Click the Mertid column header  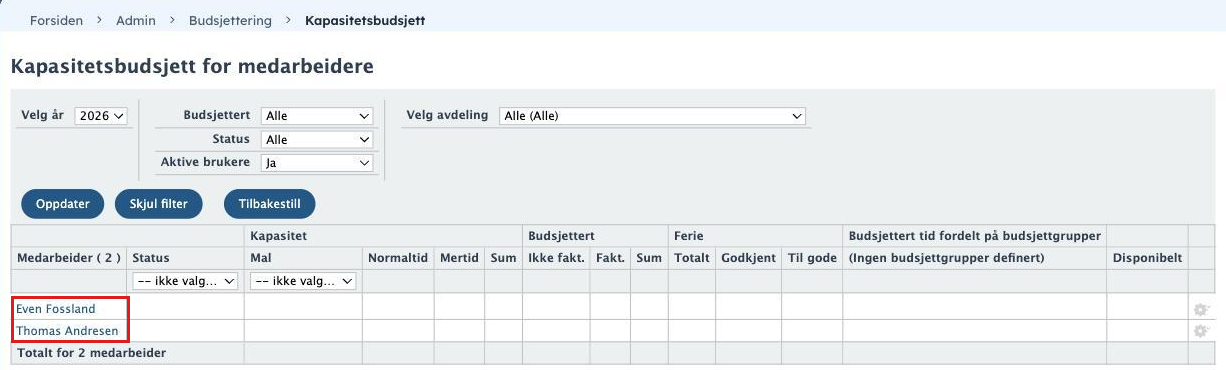click(459, 258)
